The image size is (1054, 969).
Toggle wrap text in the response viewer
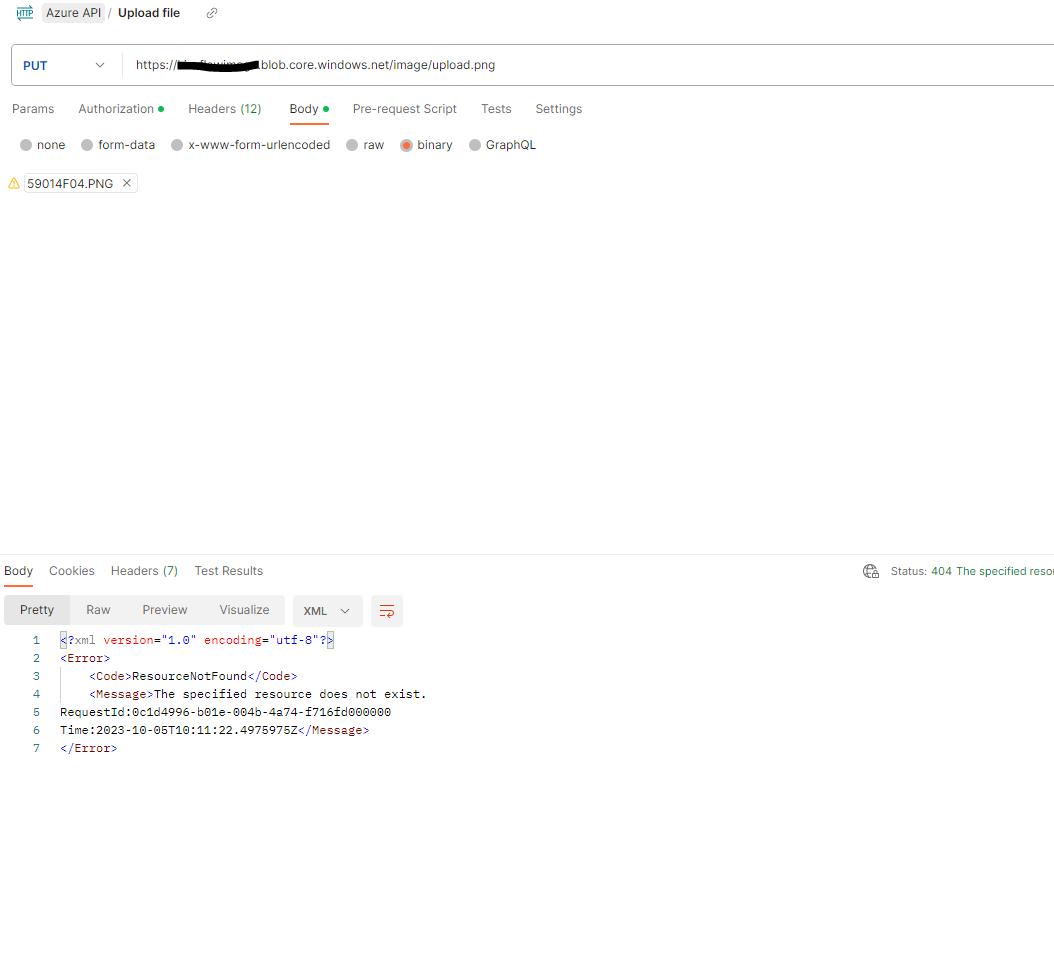387,610
